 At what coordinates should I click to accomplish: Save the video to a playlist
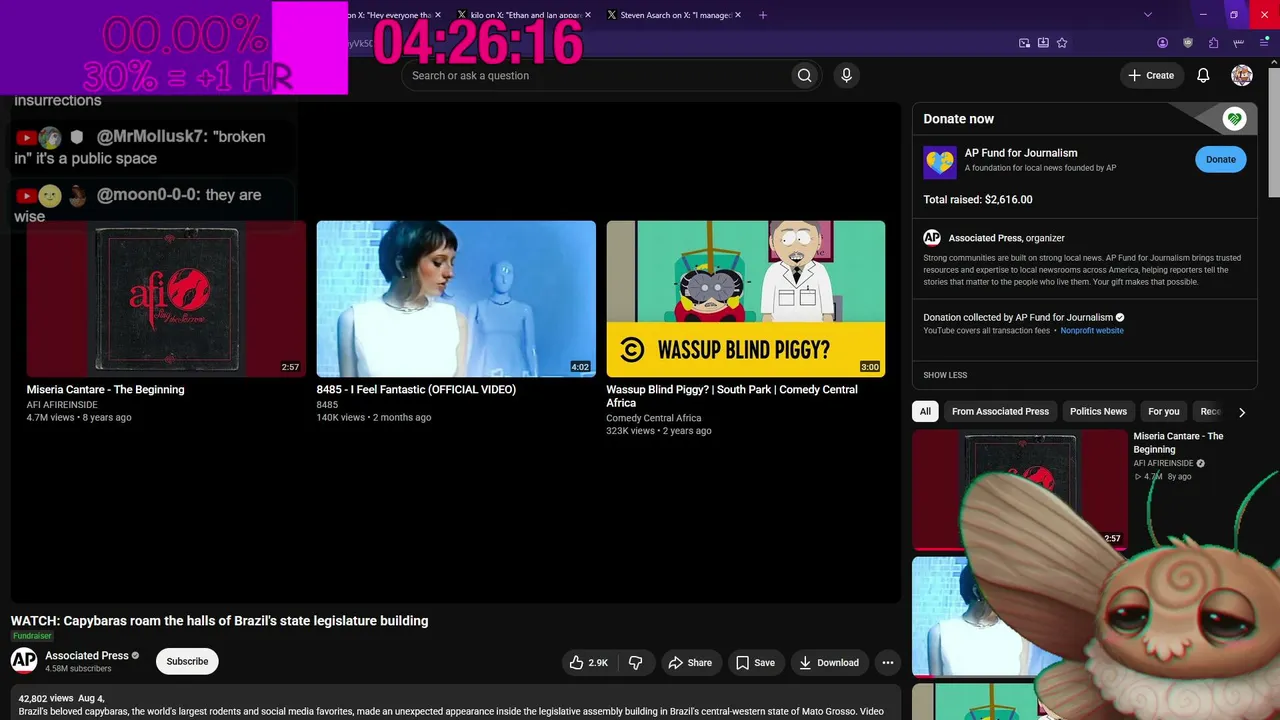pyautogui.click(x=756, y=662)
